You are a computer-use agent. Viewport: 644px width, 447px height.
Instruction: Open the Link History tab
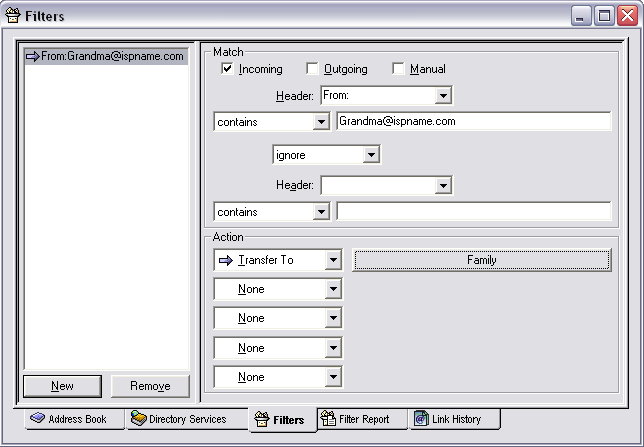(455, 419)
